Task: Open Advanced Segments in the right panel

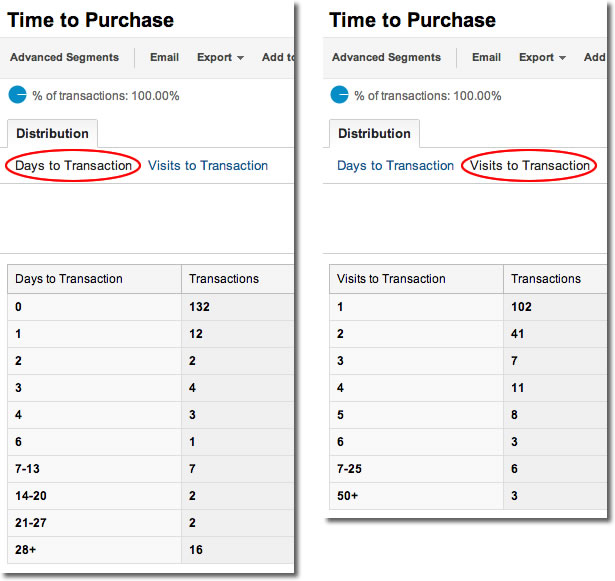Action: tap(386, 58)
